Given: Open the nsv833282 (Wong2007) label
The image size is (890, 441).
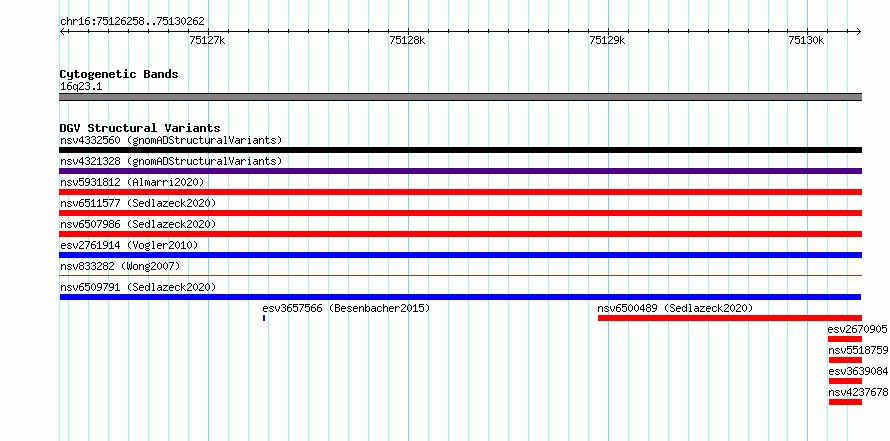Looking at the screenshot, I should point(120,266).
